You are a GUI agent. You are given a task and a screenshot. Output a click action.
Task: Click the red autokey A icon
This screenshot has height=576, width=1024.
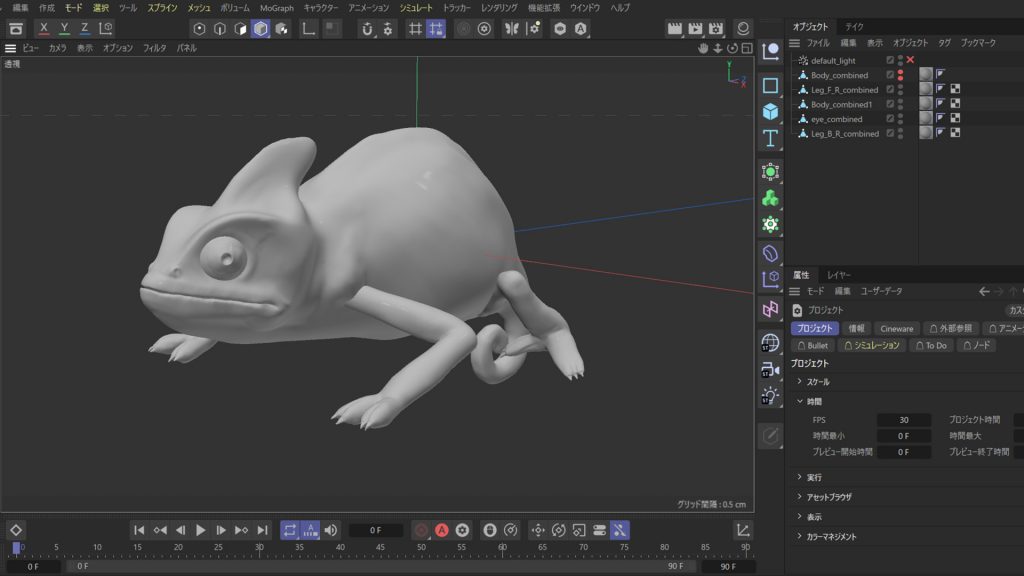[441, 530]
